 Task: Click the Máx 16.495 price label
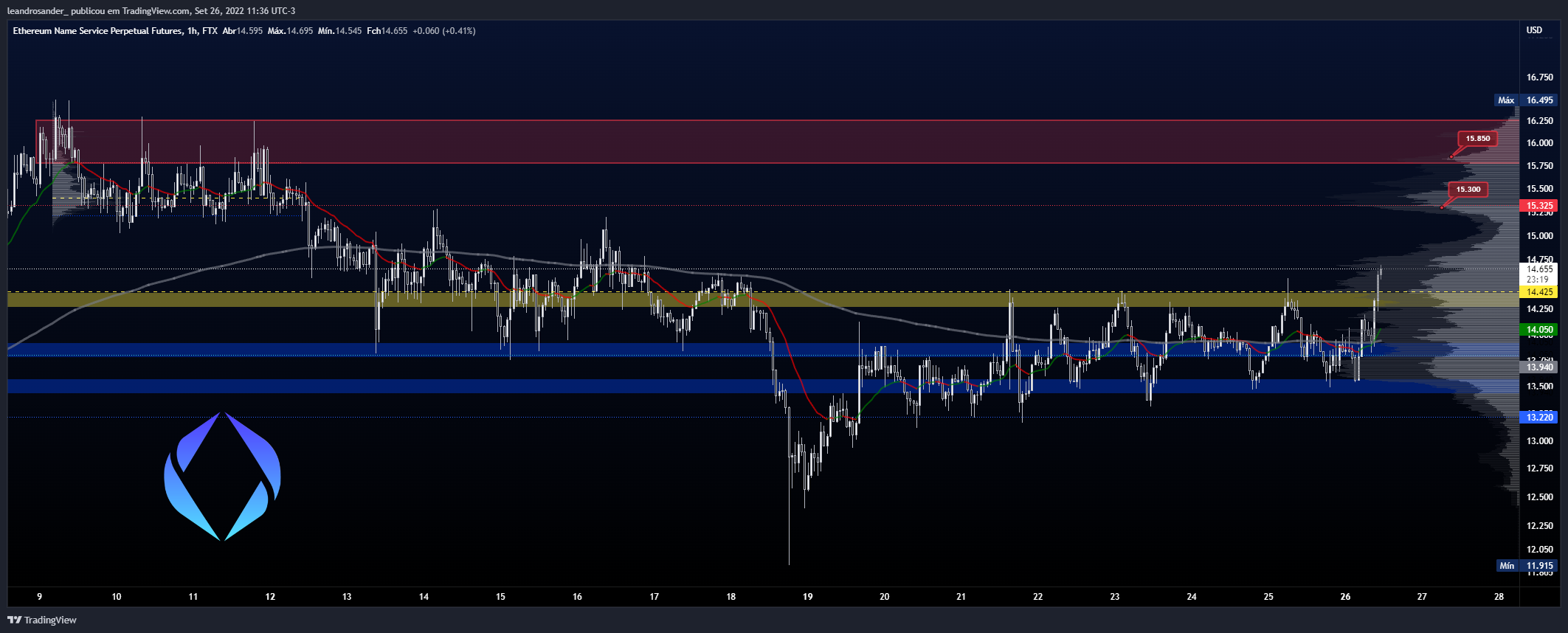coord(1526,100)
